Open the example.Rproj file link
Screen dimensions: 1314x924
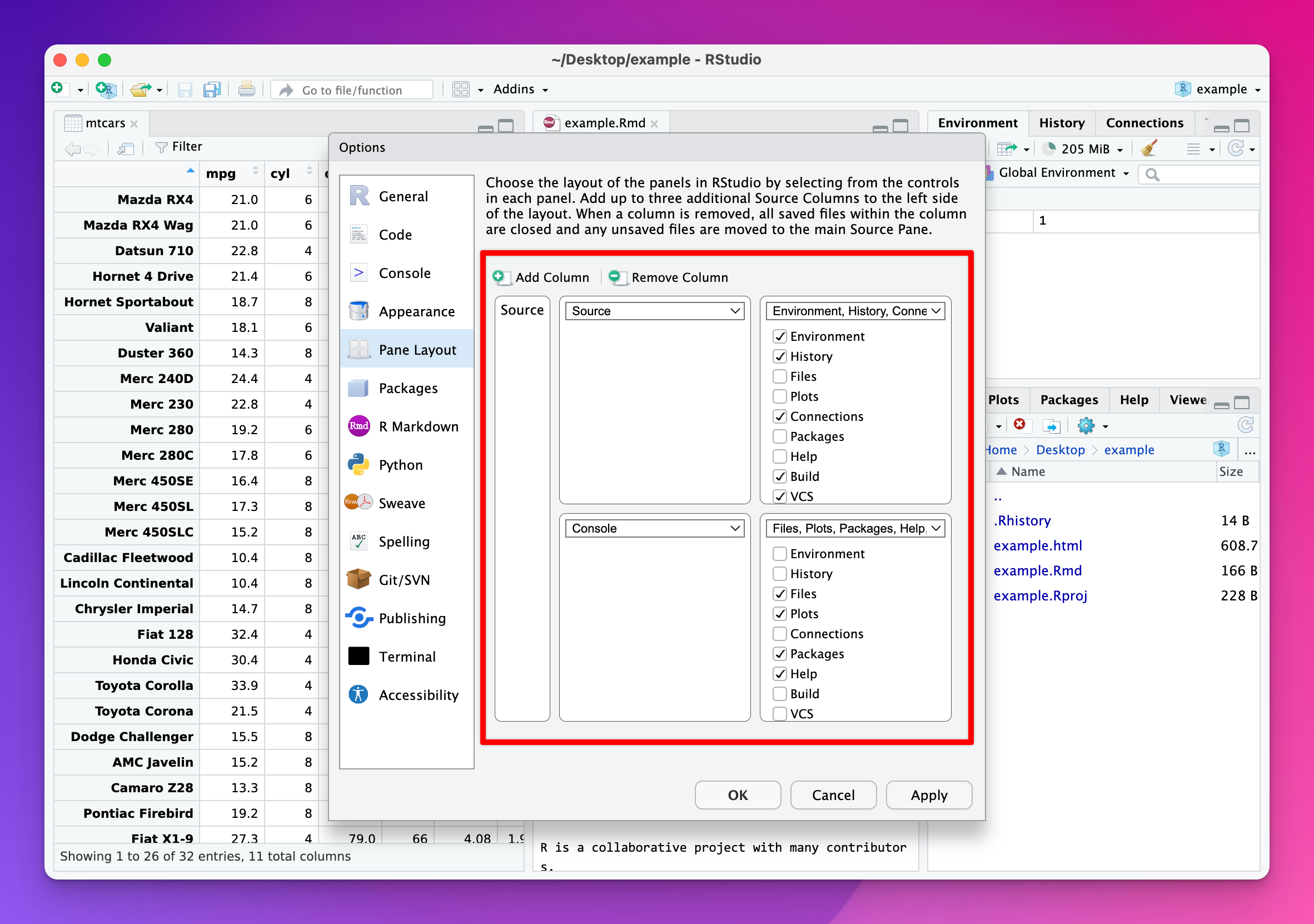1041,596
